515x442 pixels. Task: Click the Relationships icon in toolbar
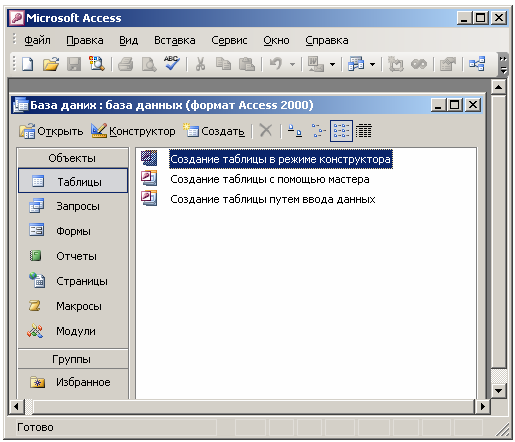[x=477, y=64]
